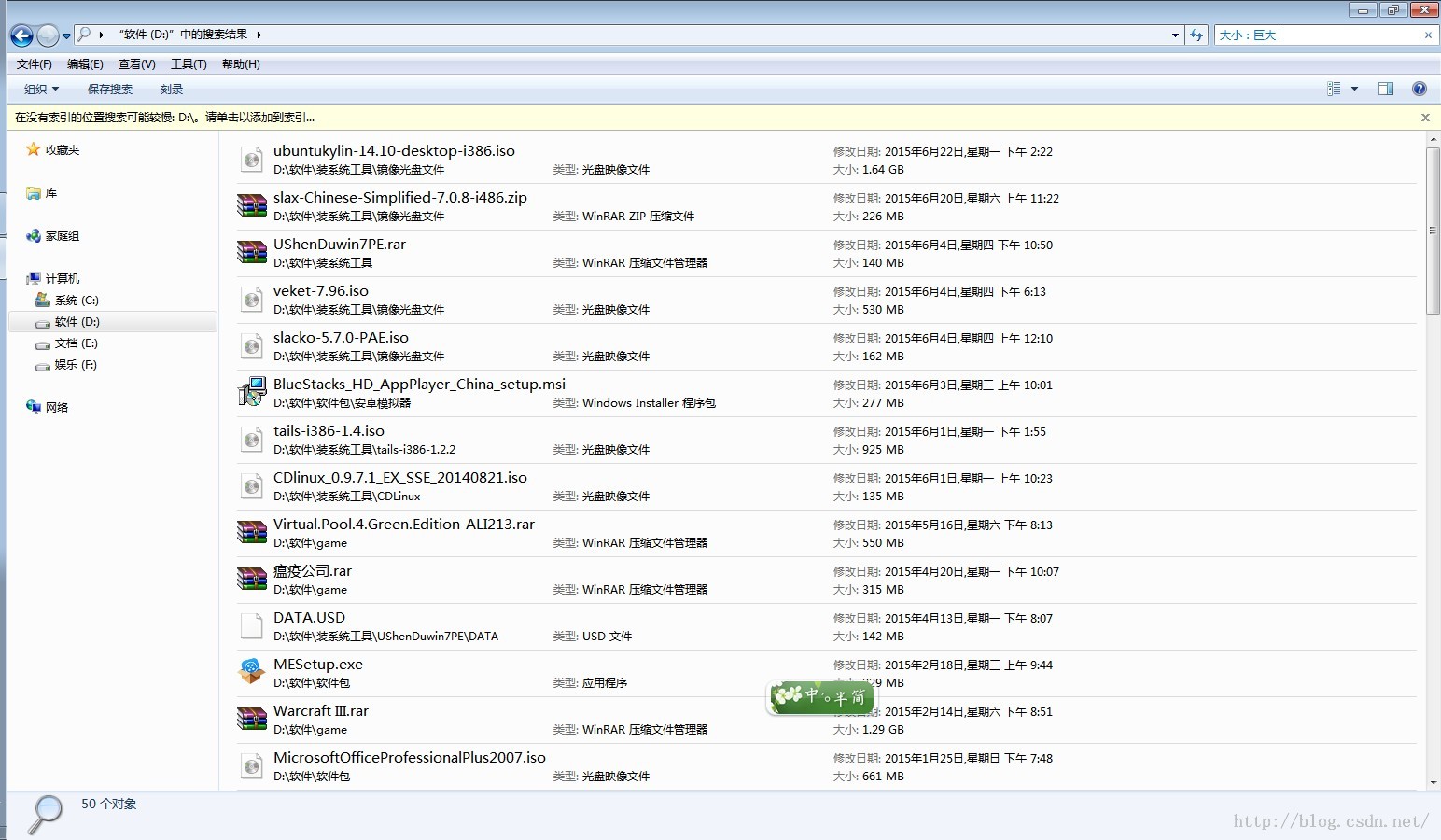The width and height of the screenshot is (1441, 840).
Task: Open the 查看(V) menu
Action: coord(137,64)
